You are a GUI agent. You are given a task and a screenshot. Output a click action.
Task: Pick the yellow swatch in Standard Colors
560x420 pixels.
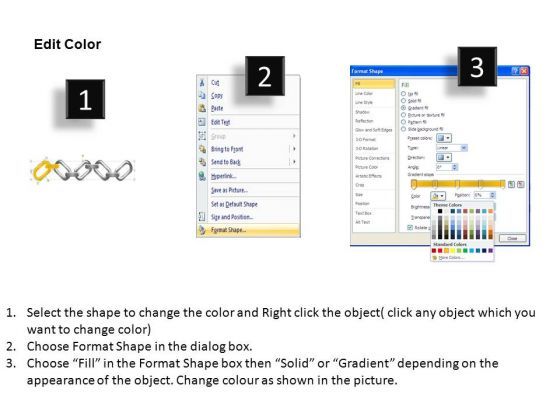[x=452, y=251]
